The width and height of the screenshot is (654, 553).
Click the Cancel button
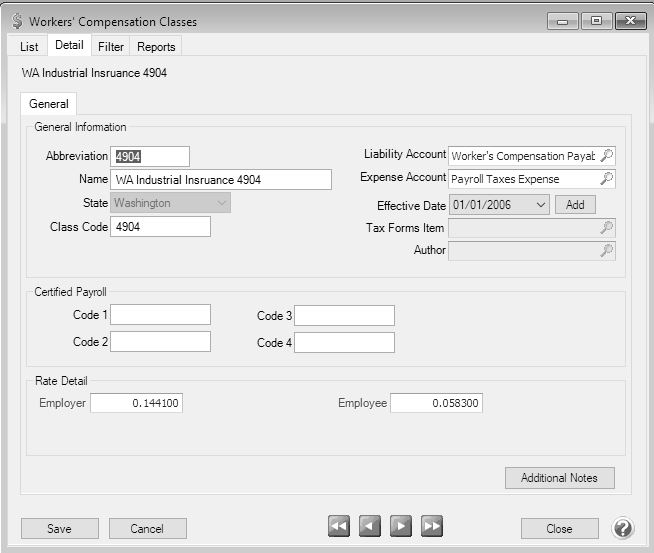point(148,528)
